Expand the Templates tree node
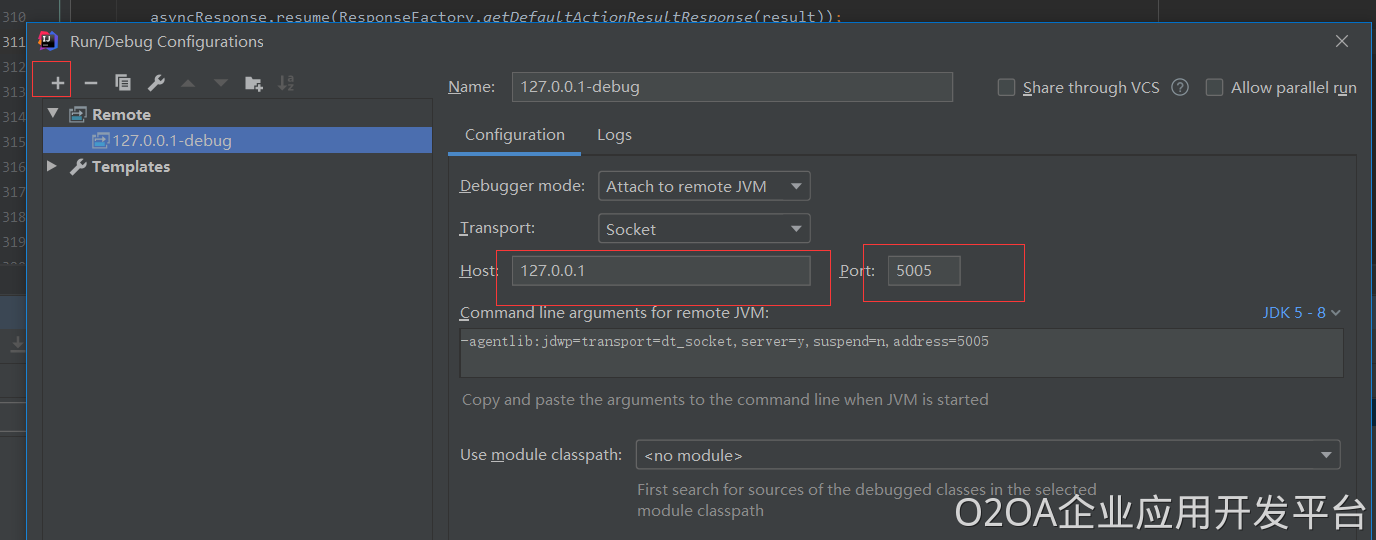The width and height of the screenshot is (1376, 540). pos(53,166)
